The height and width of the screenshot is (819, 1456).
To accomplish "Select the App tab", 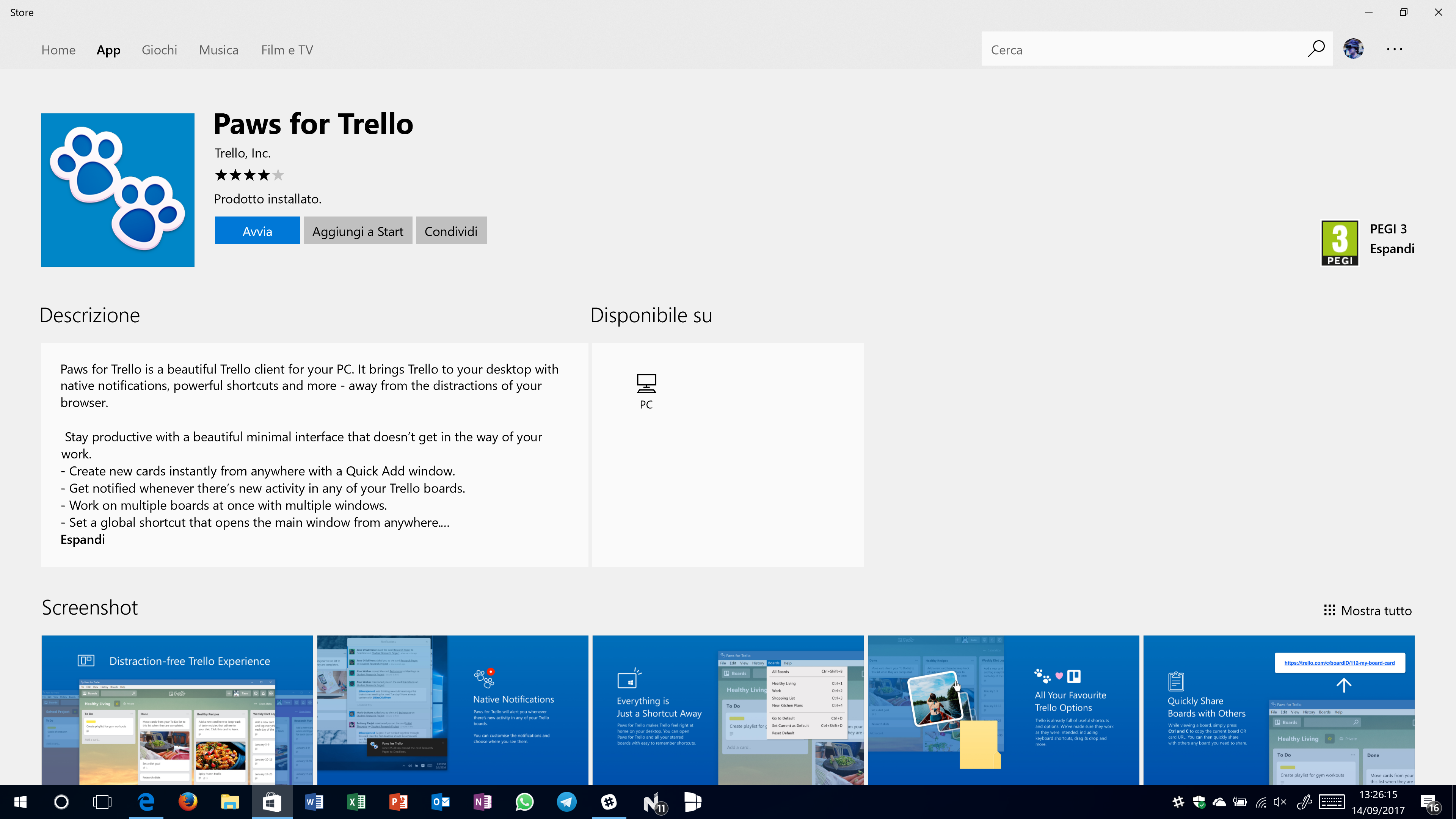I will click(x=108, y=50).
